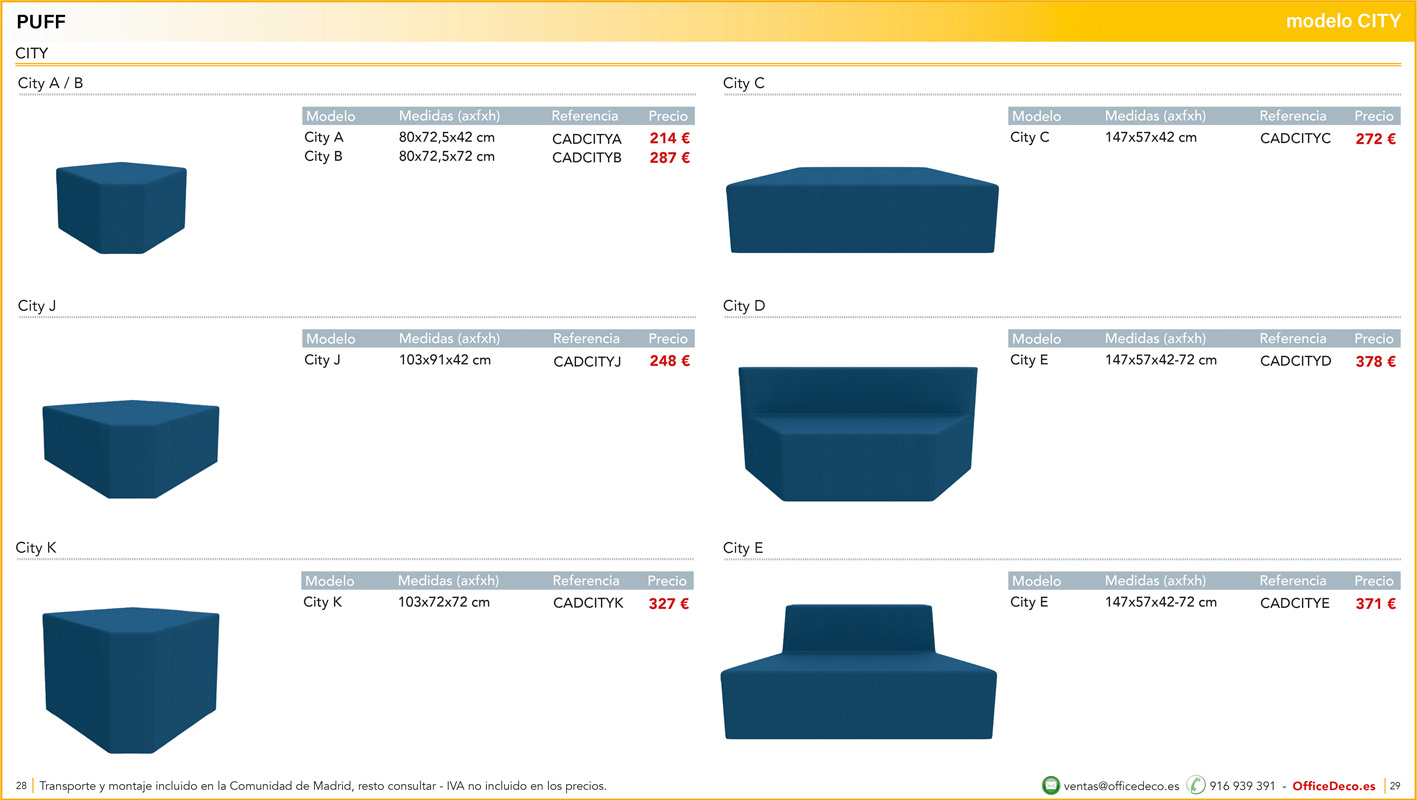Click the City J puff product image
The height and width of the screenshot is (800, 1417).
131,448
